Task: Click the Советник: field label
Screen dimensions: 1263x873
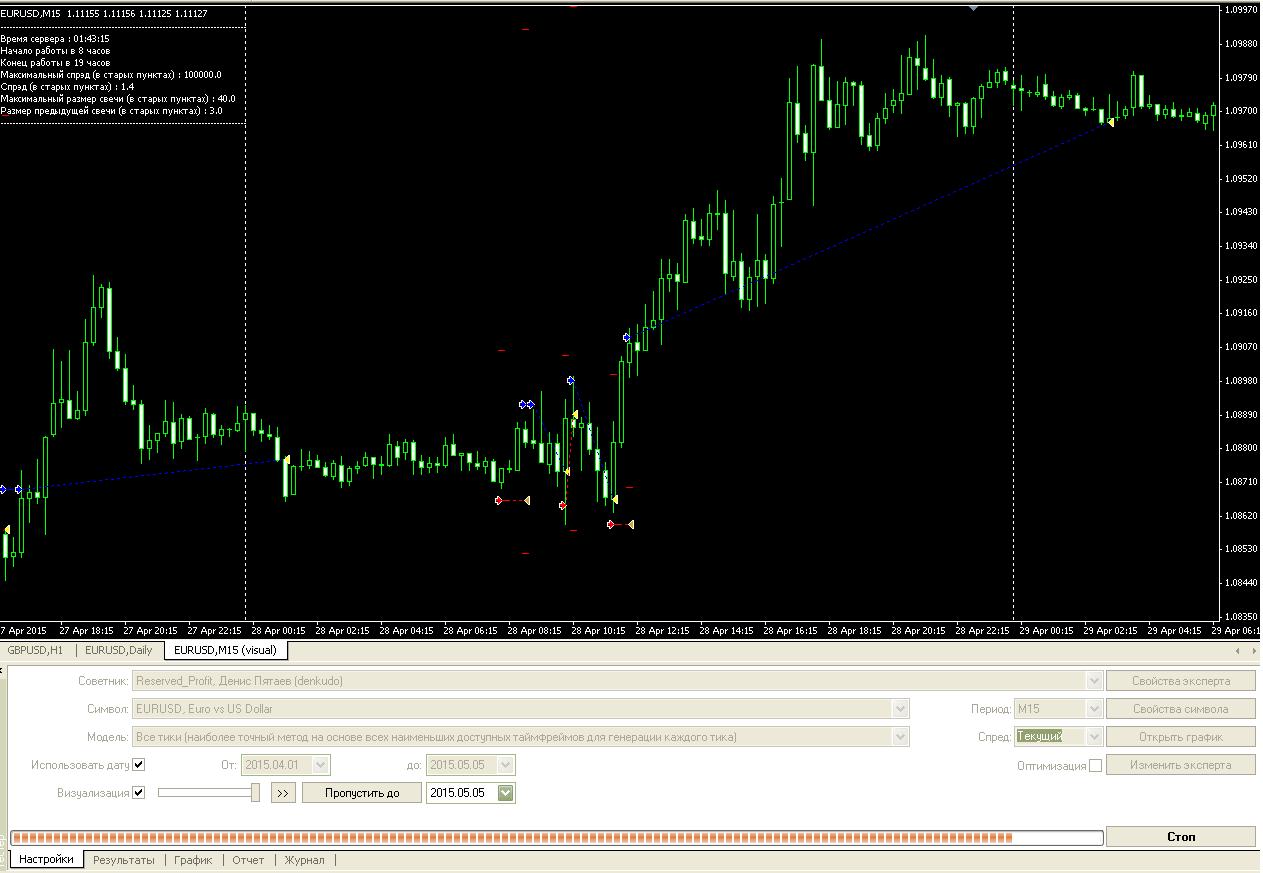Action: [103, 681]
